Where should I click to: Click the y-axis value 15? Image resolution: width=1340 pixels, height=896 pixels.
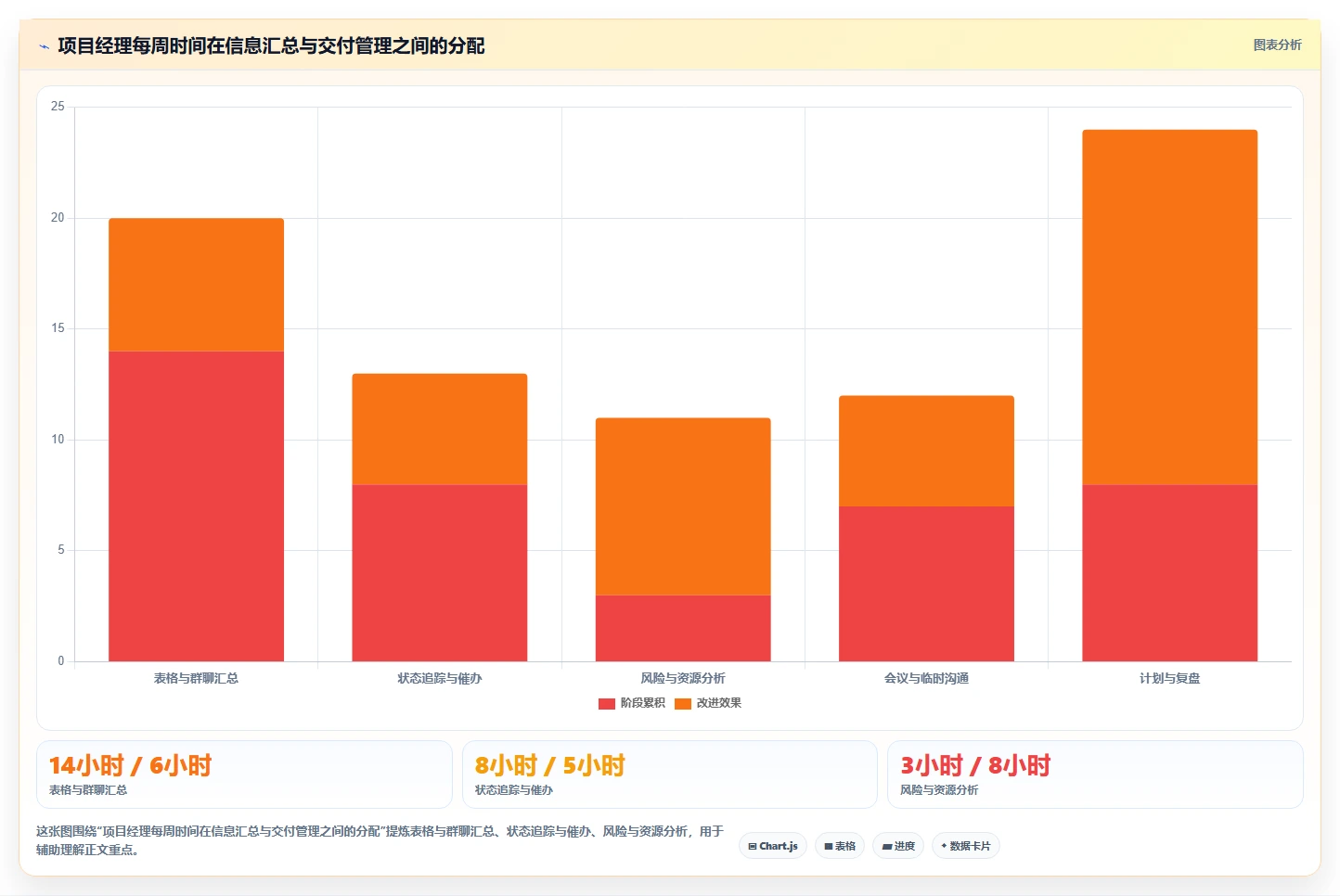(58, 328)
